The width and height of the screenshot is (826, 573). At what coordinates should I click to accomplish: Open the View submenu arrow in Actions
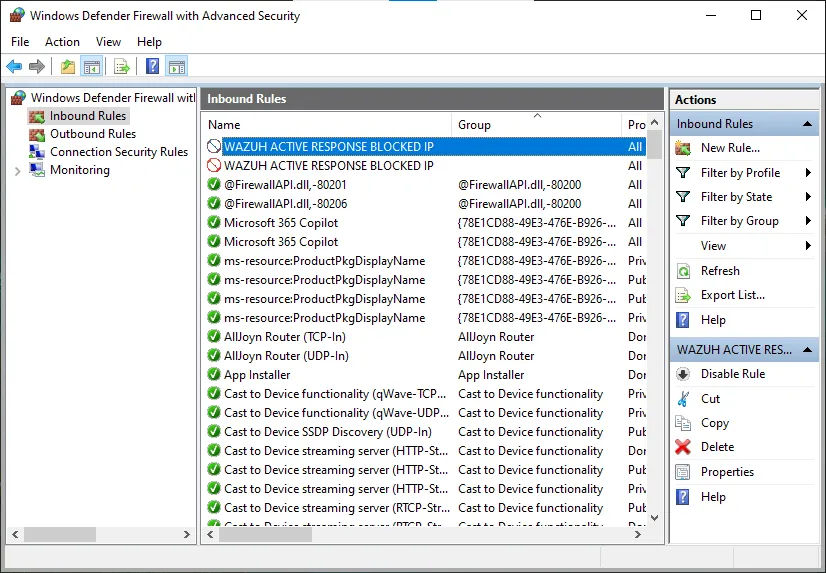[808, 245]
